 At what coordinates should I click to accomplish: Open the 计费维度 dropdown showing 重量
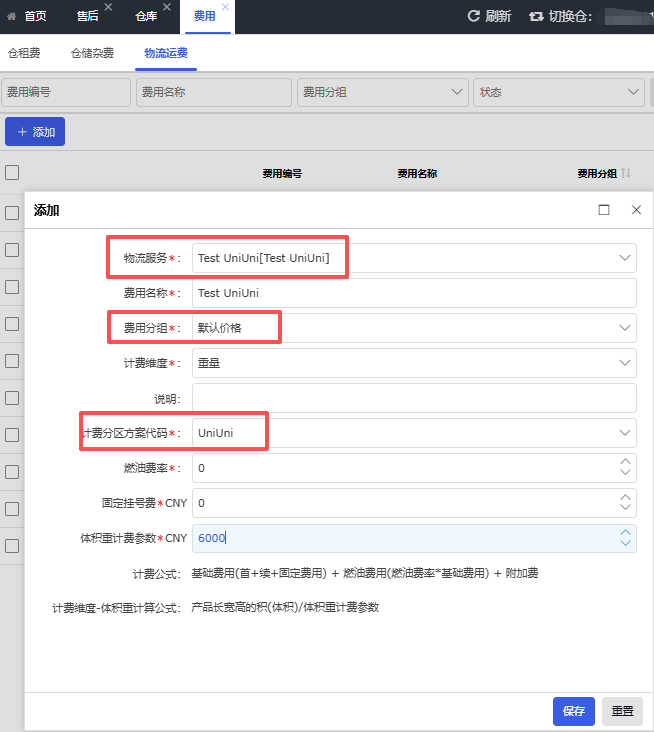[625, 362]
